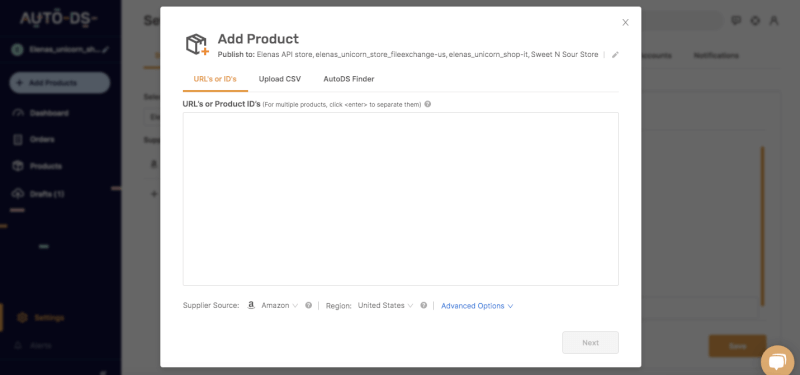
Task: Open the user profile icon in top bar
Action: [774, 21]
